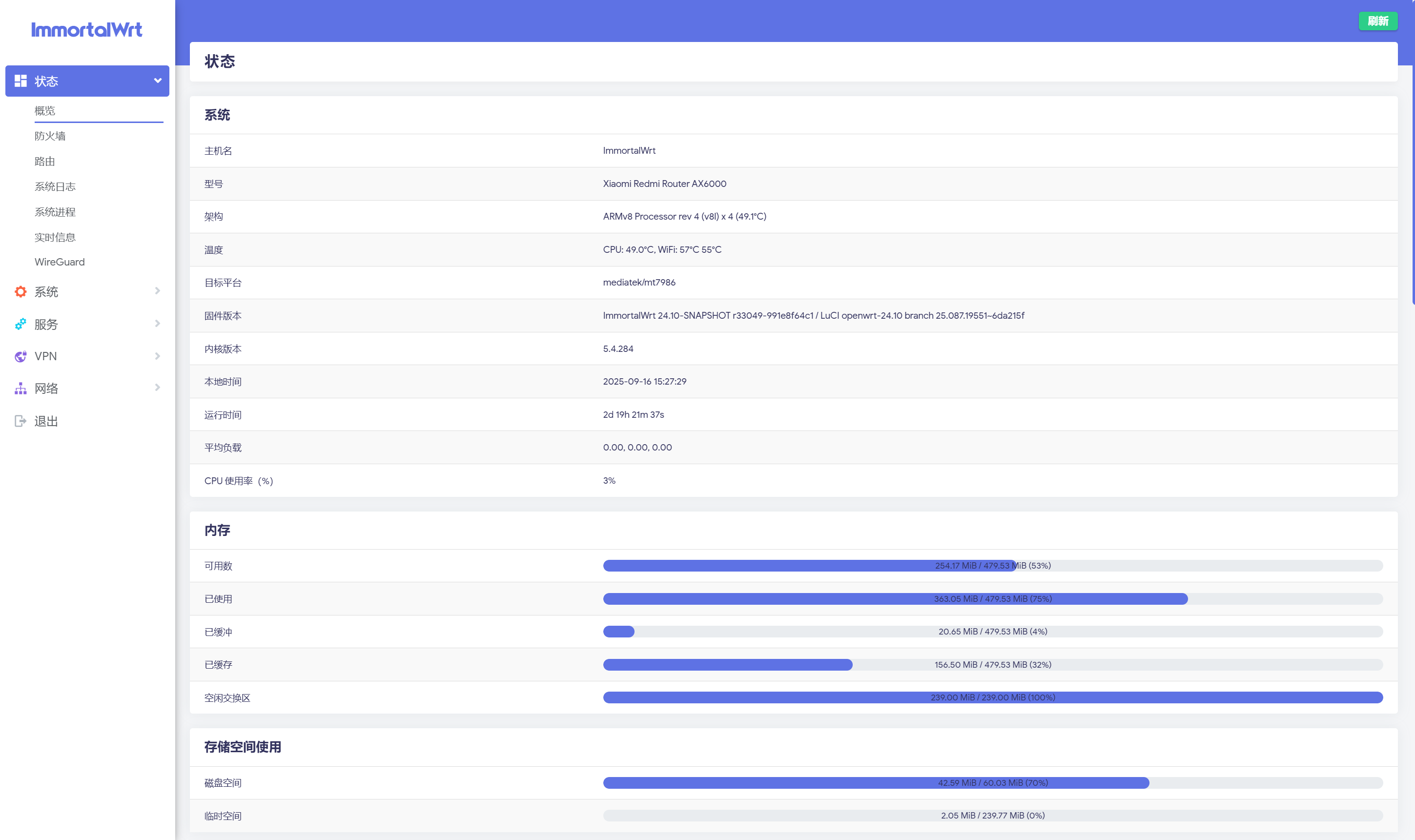
Task: Click the 退出 logout link
Action: coord(46,421)
